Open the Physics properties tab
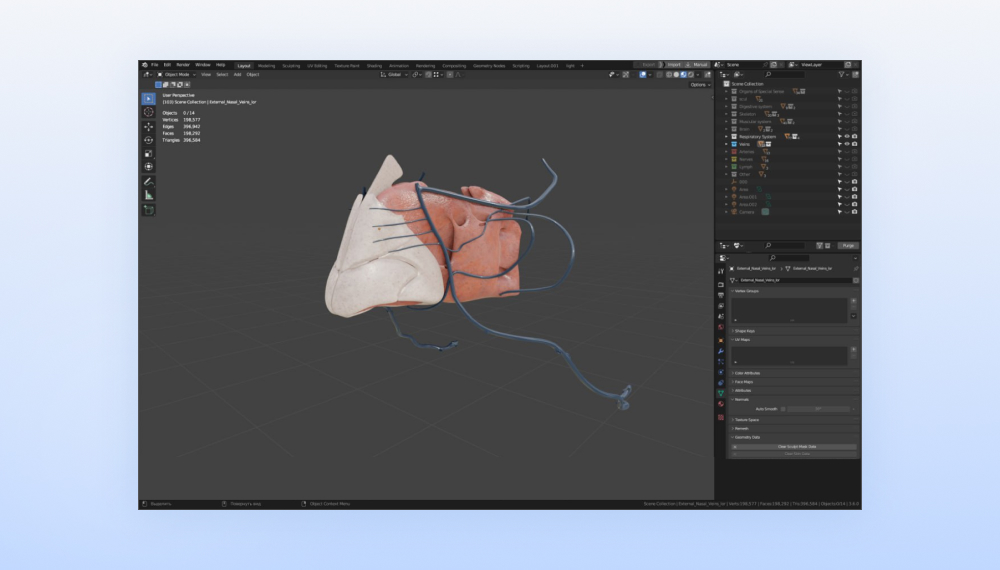 pyautogui.click(x=721, y=372)
